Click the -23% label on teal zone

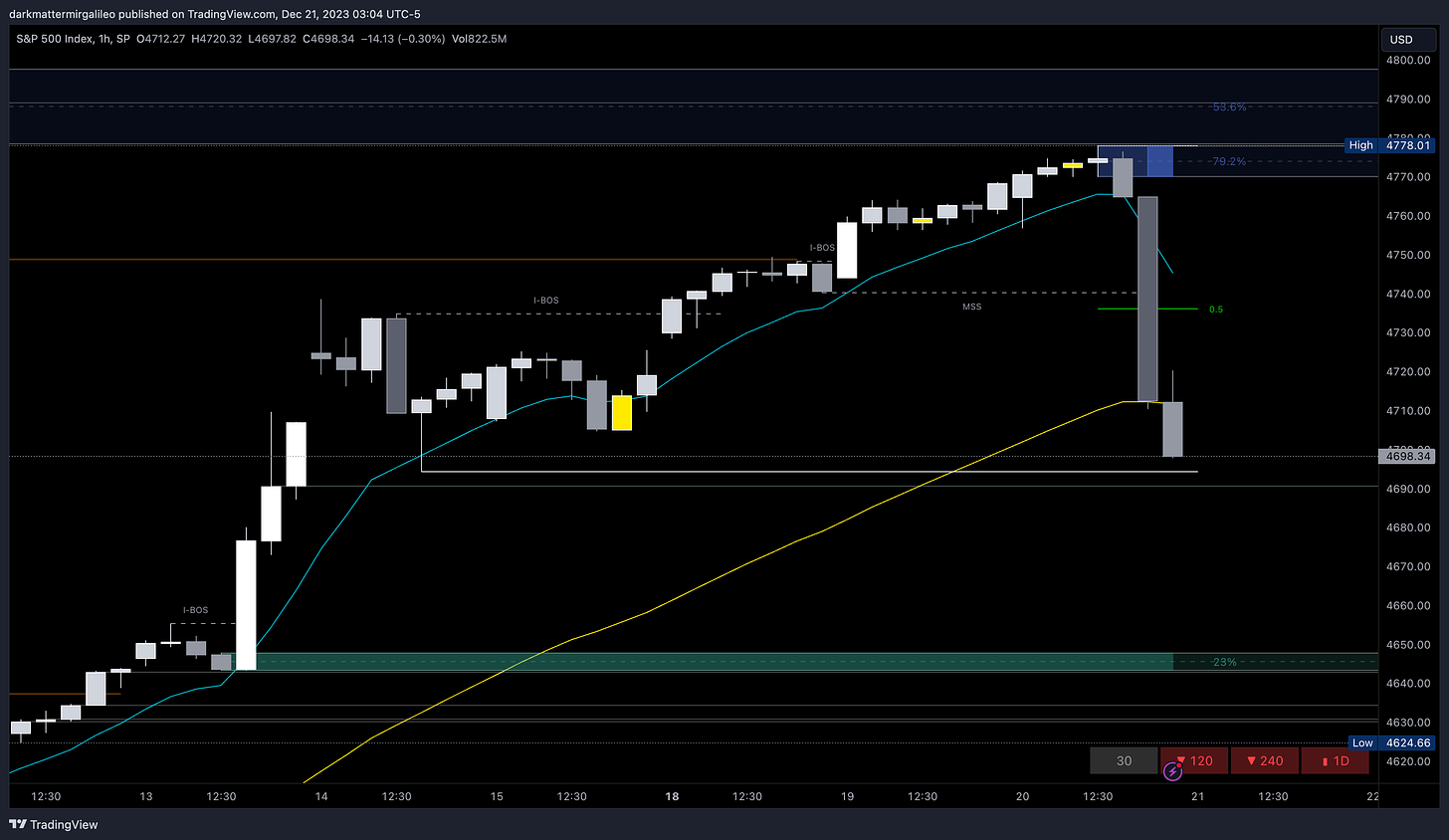coord(1224,662)
